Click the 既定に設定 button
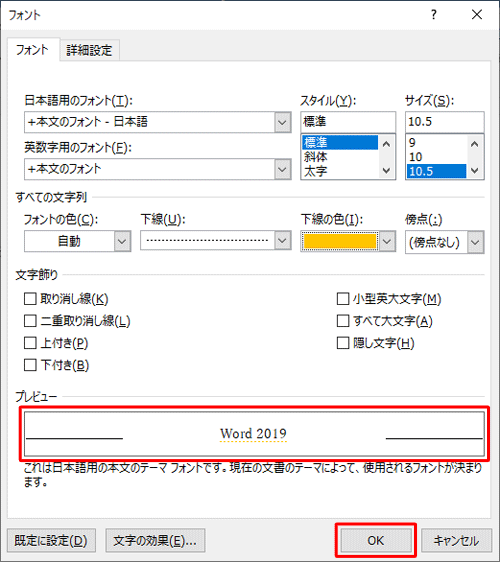 (51, 540)
